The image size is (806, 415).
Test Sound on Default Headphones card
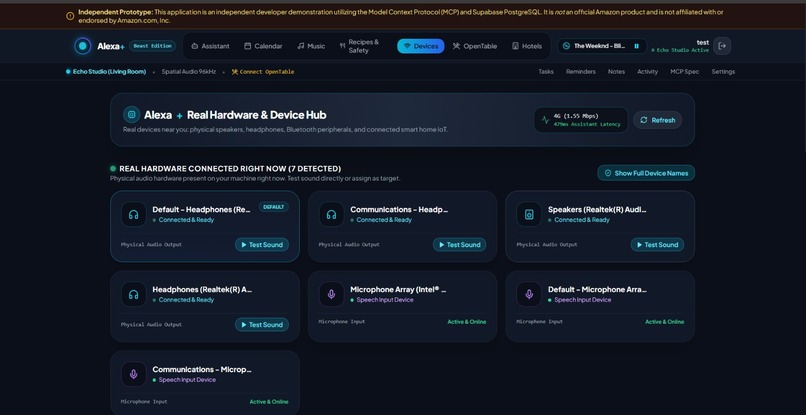tap(262, 245)
